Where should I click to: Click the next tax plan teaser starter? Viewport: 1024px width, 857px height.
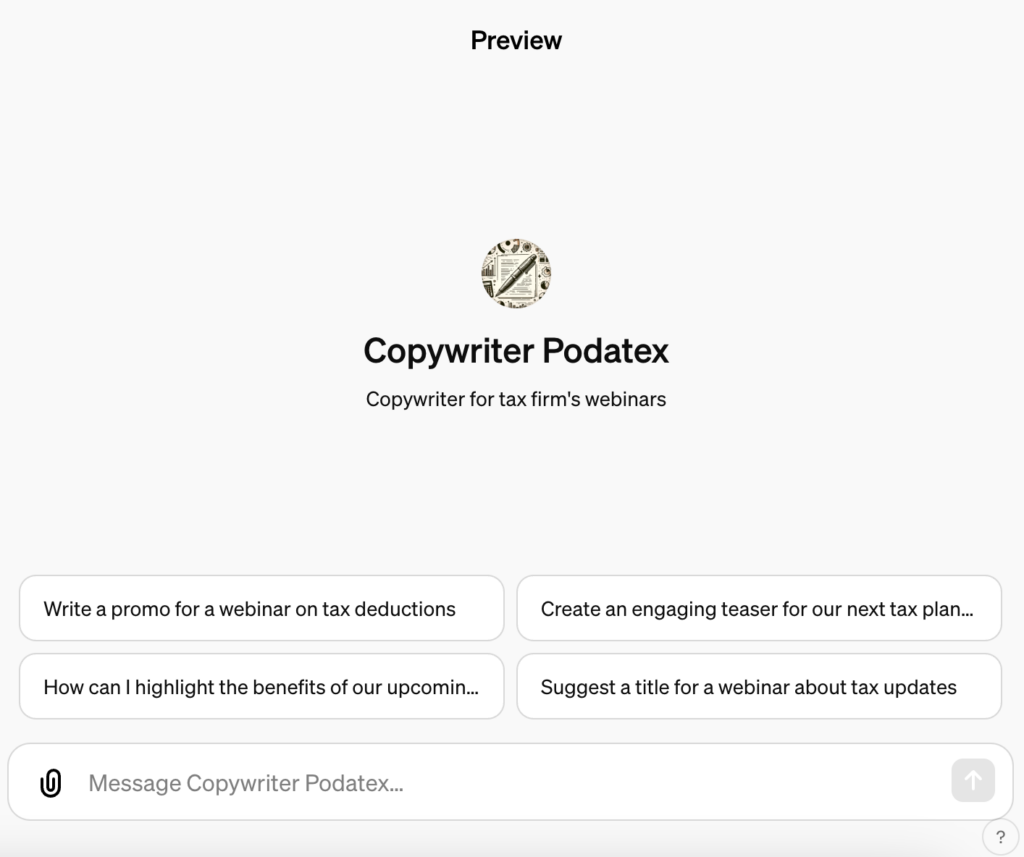point(758,608)
